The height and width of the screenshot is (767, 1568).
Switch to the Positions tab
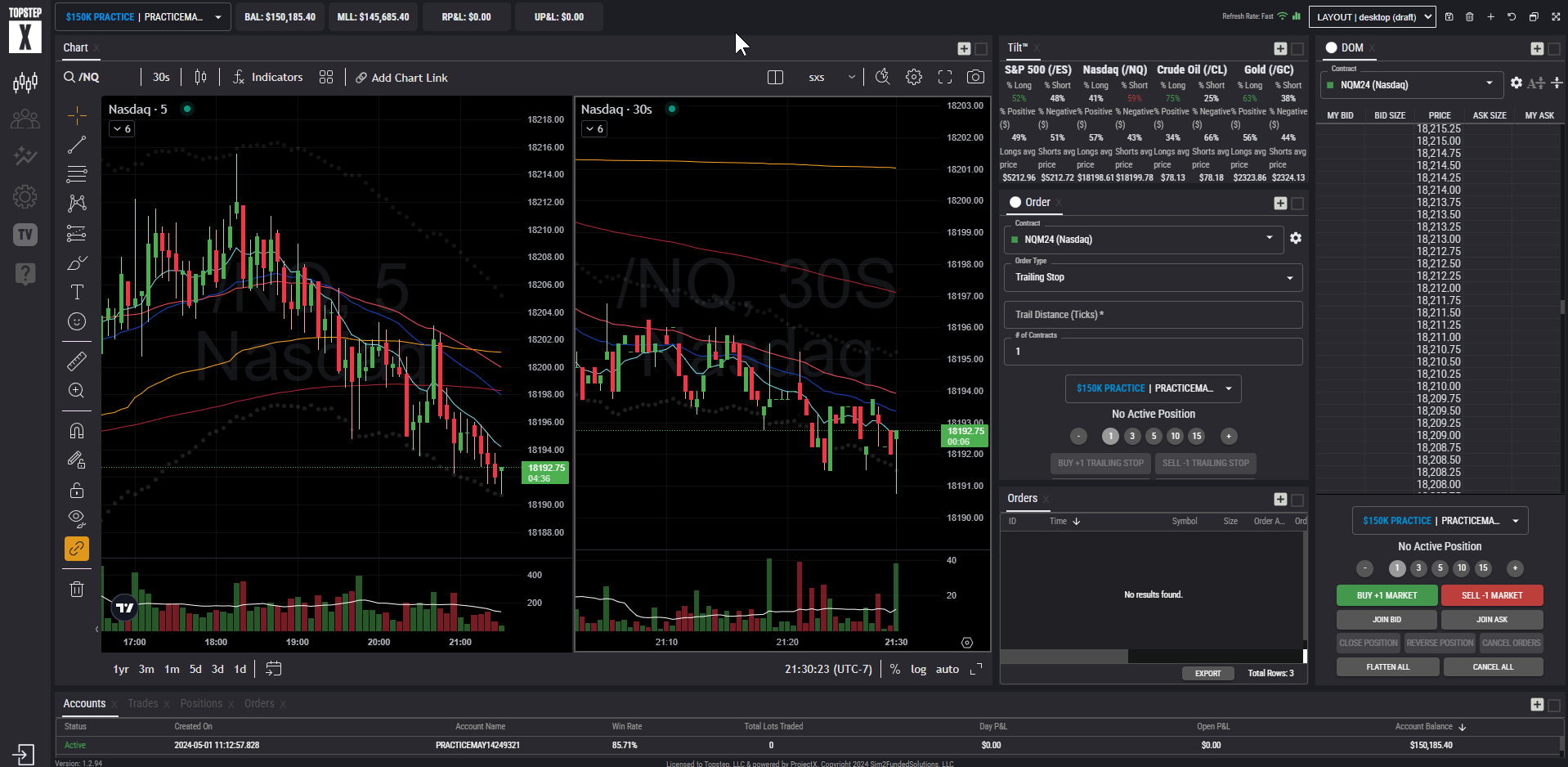click(x=201, y=703)
